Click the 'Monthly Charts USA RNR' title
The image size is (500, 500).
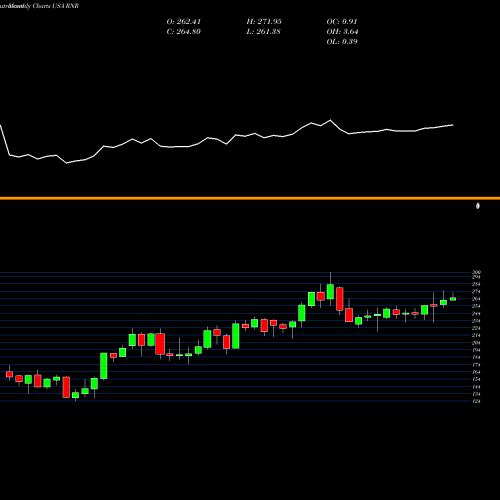click(44, 6)
